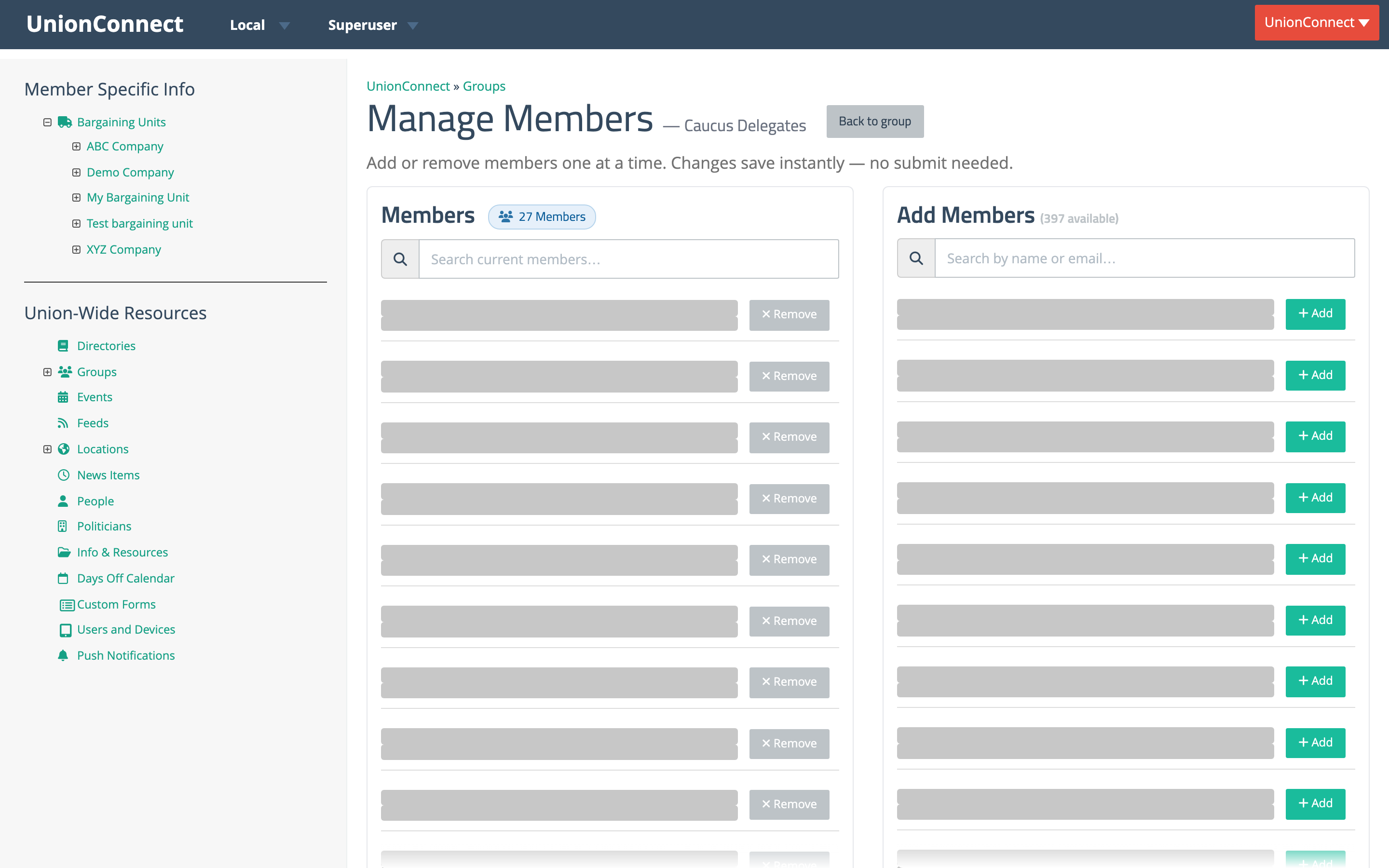Focus the Search by name or email field

point(1144,258)
